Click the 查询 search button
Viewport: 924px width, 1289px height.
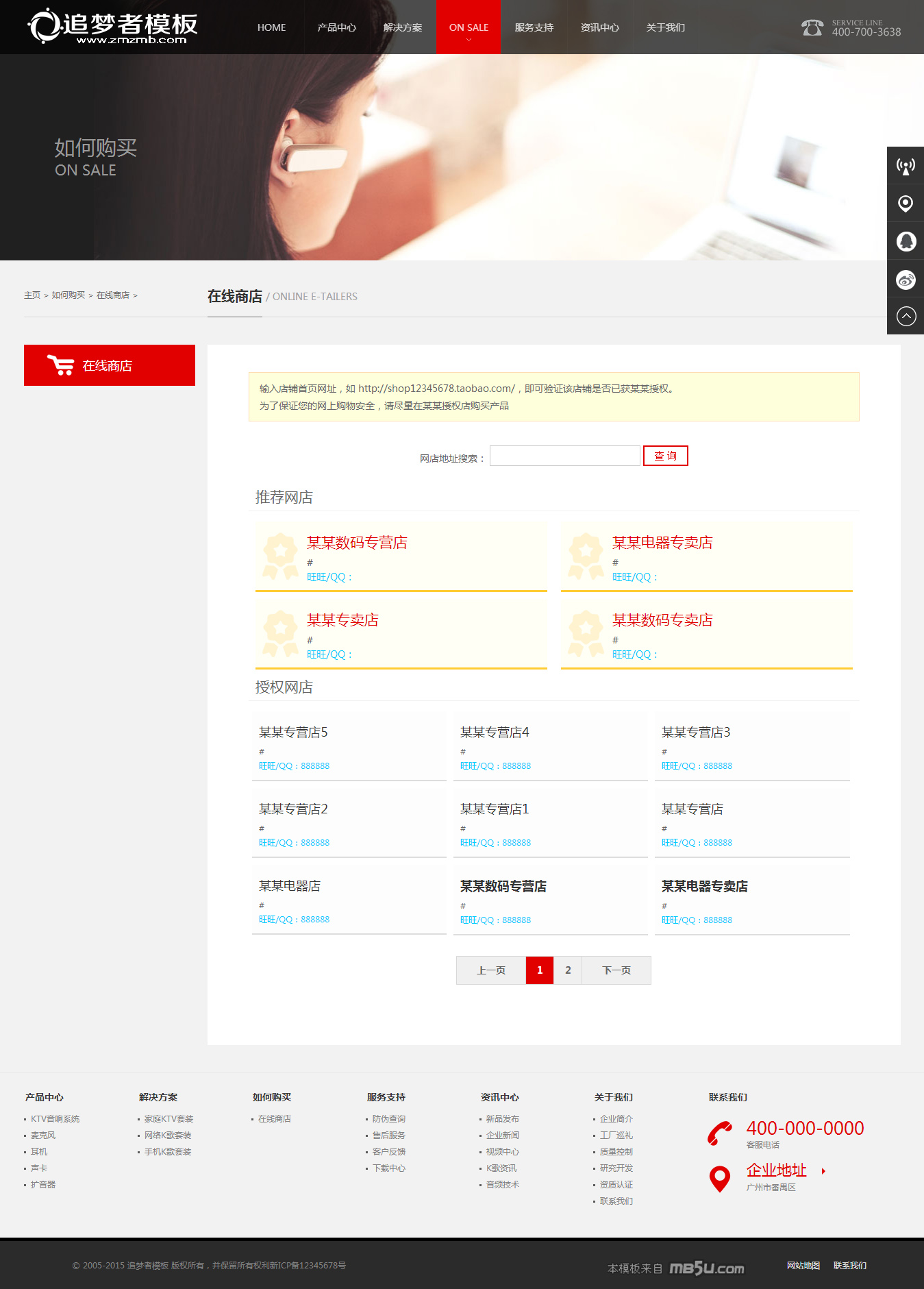pos(665,456)
